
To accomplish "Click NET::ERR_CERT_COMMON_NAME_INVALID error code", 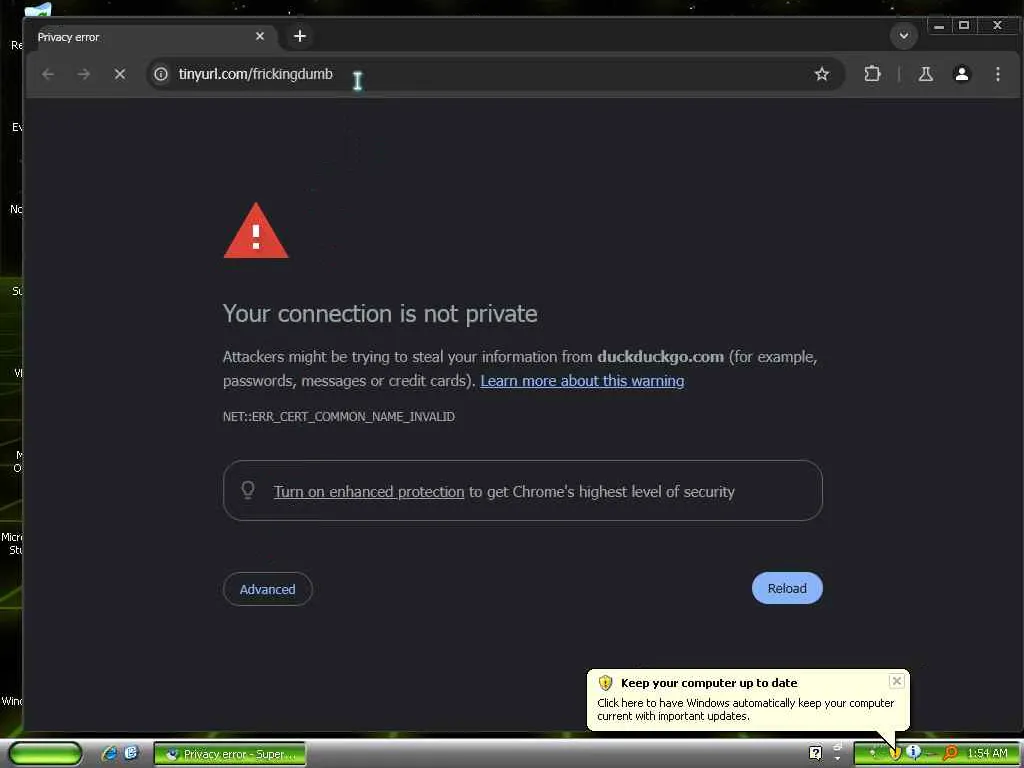I will tap(339, 417).
